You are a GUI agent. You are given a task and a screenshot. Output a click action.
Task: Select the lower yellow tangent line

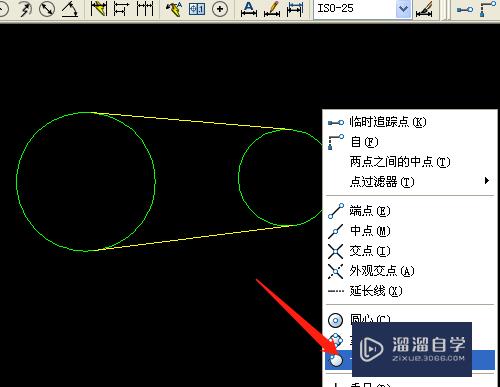coord(193,237)
